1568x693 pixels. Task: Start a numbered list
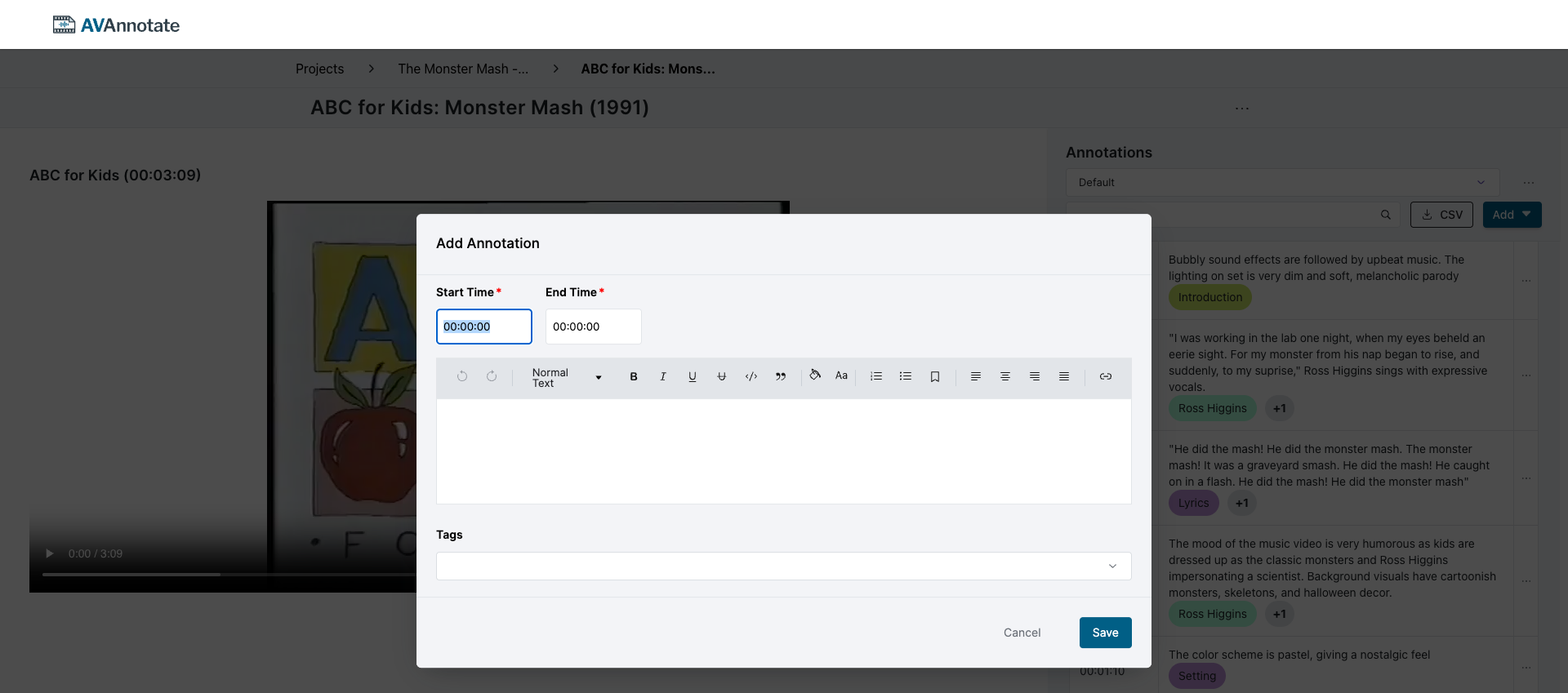(x=876, y=376)
